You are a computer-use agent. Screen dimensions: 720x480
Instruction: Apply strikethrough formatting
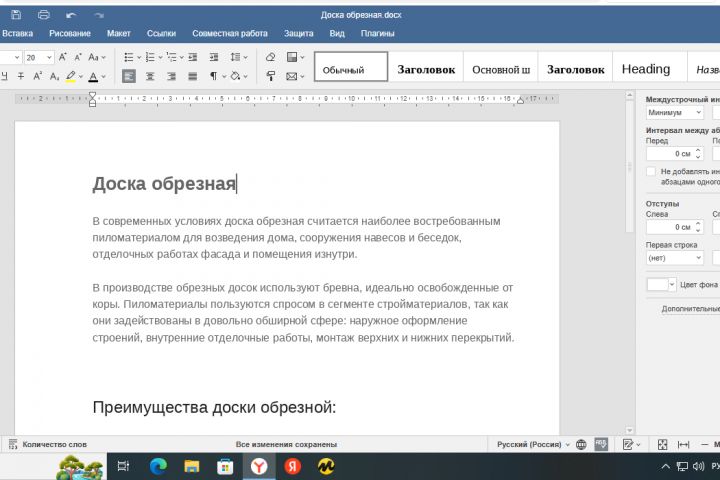21,76
